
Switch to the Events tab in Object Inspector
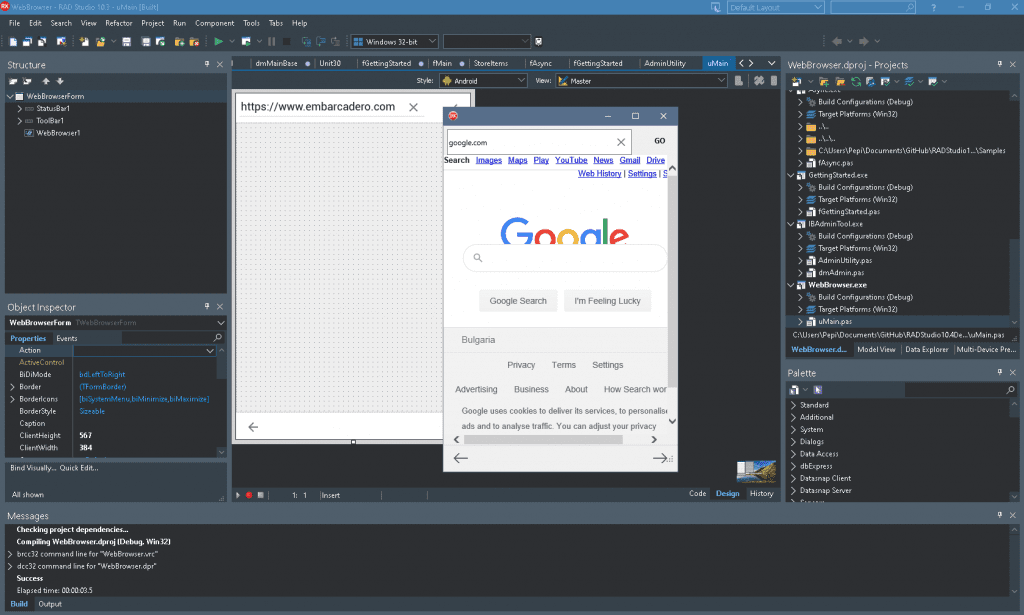(x=67, y=338)
